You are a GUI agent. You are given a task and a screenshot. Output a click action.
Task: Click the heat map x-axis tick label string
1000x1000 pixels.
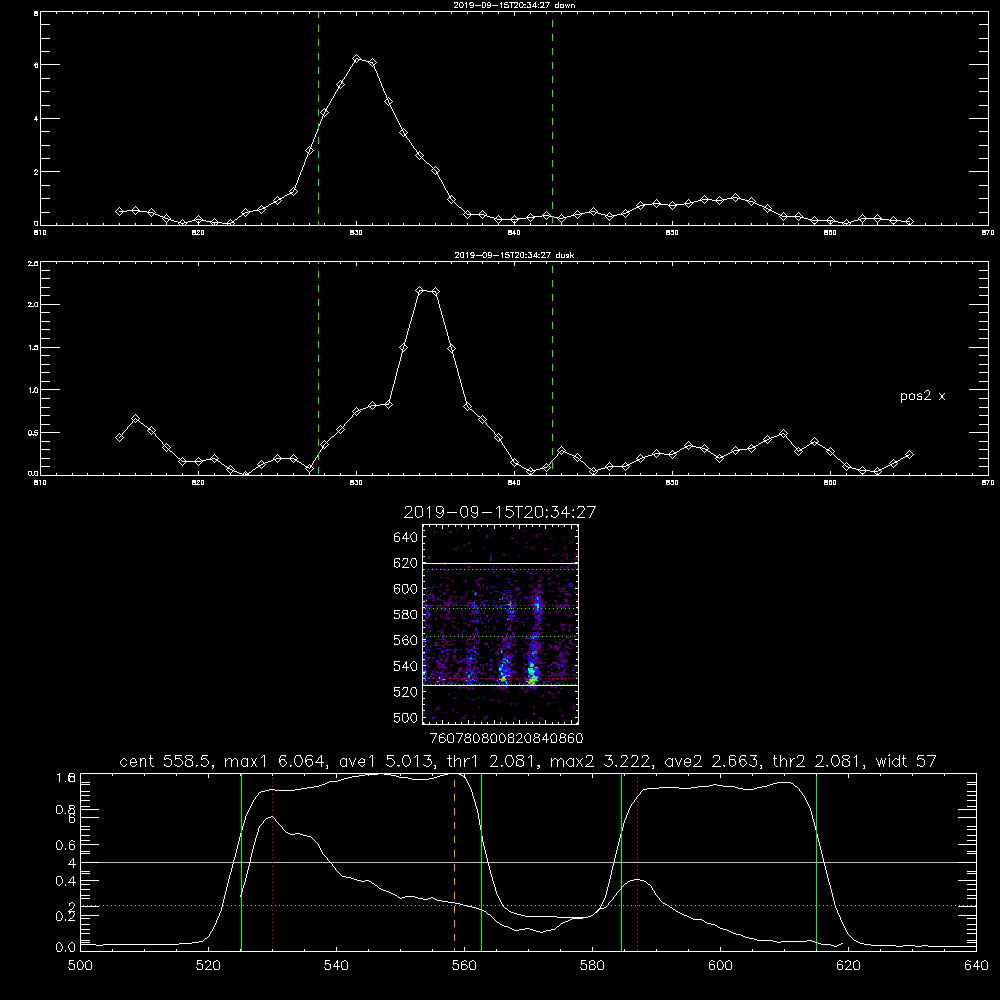(507, 738)
